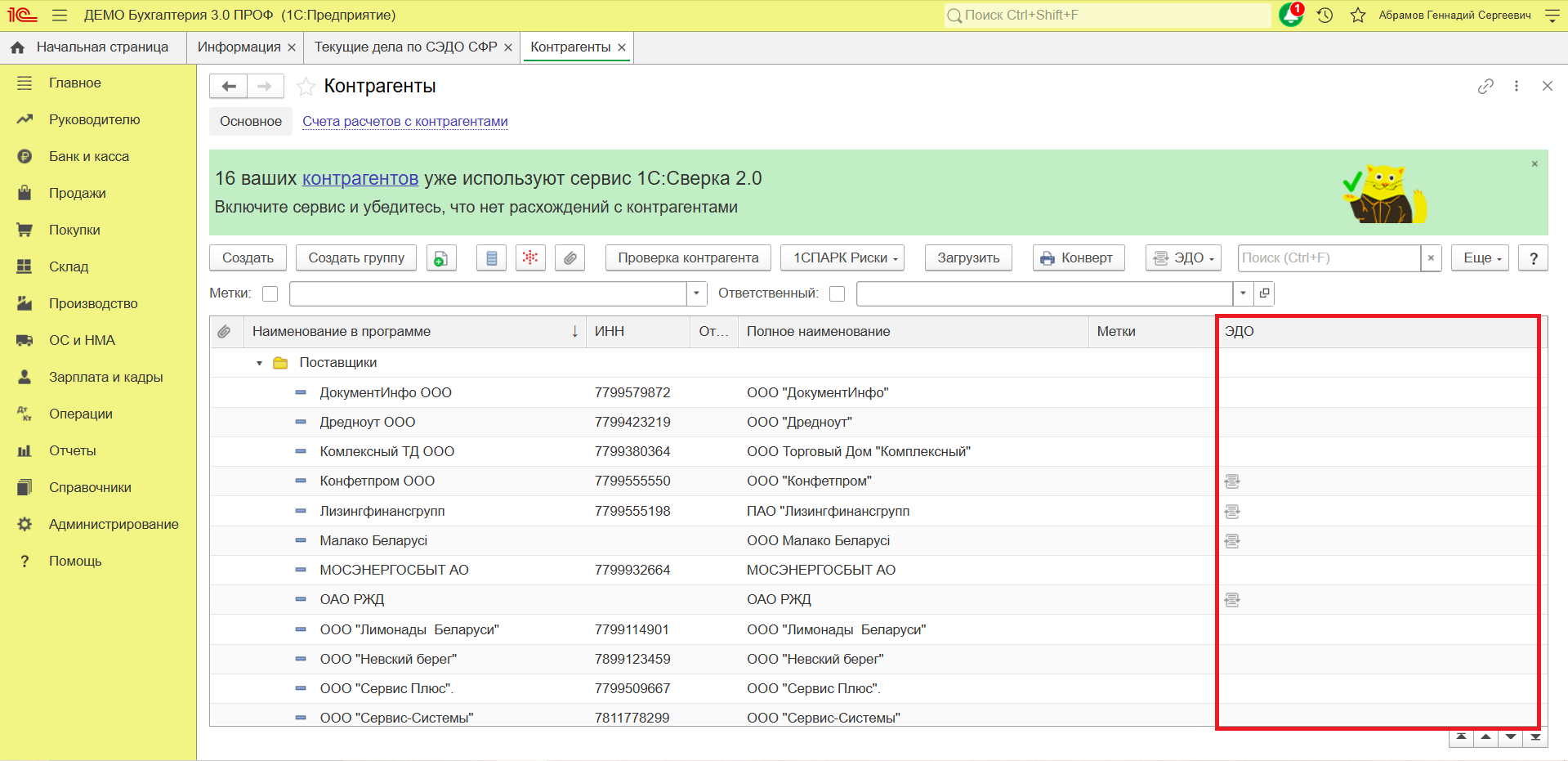Copy link to this form icon
The width and height of the screenshot is (1568, 761).
(x=1485, y=86)
